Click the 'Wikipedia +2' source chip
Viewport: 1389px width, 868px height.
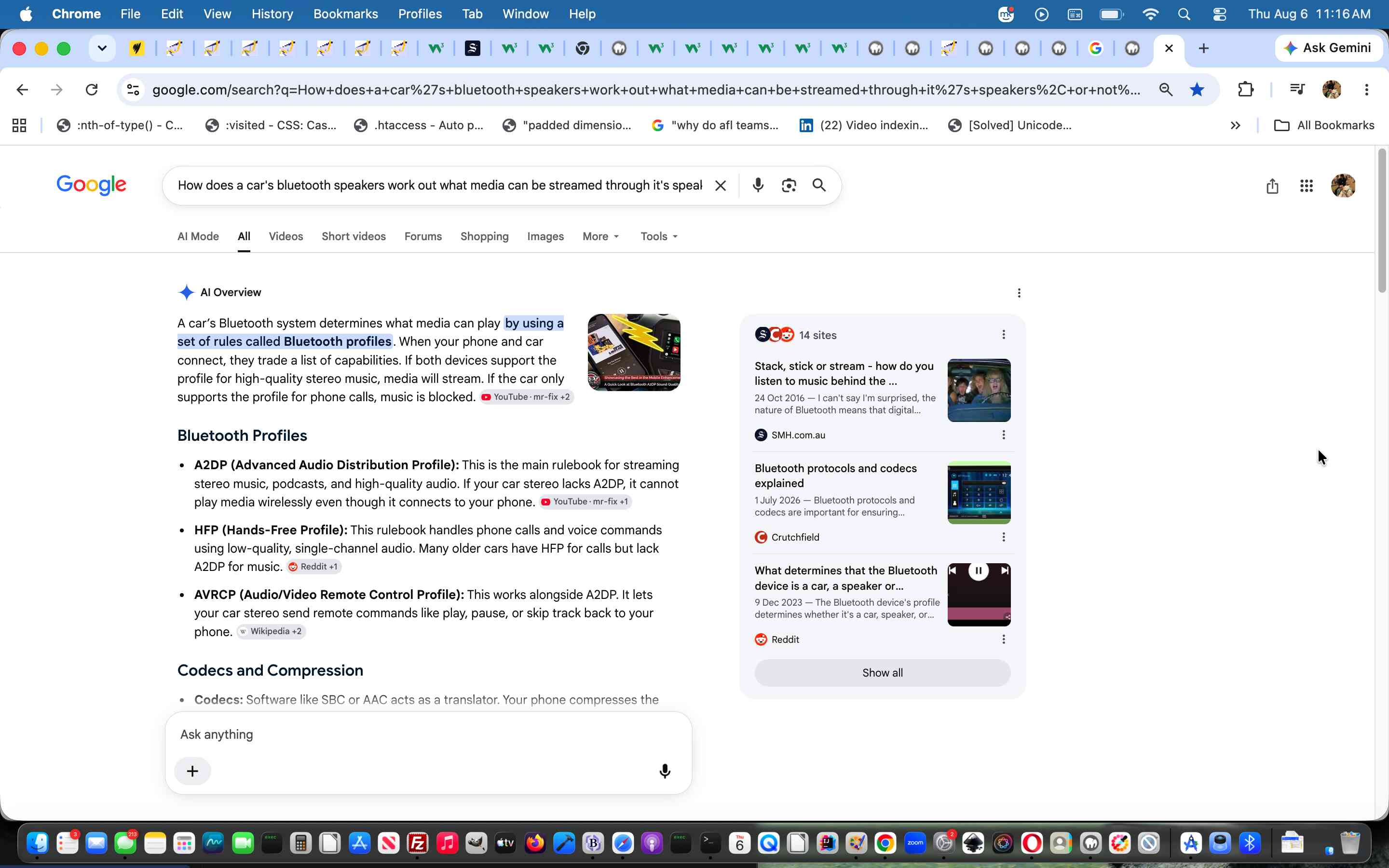tap(271, 632)
